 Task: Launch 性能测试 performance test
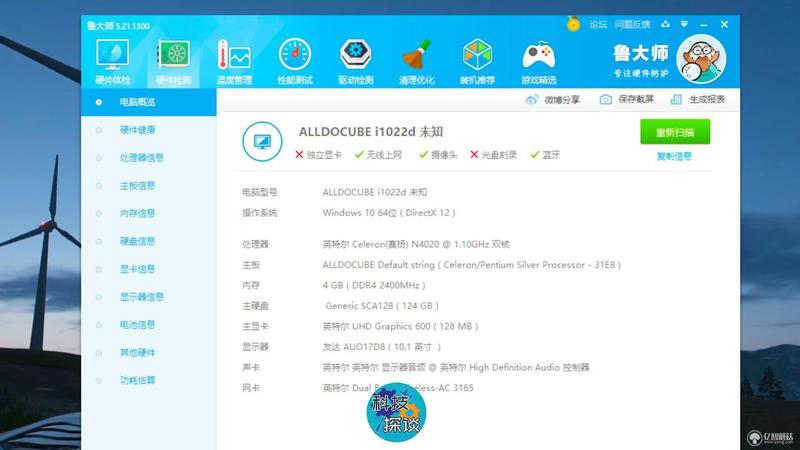point(295,62)
